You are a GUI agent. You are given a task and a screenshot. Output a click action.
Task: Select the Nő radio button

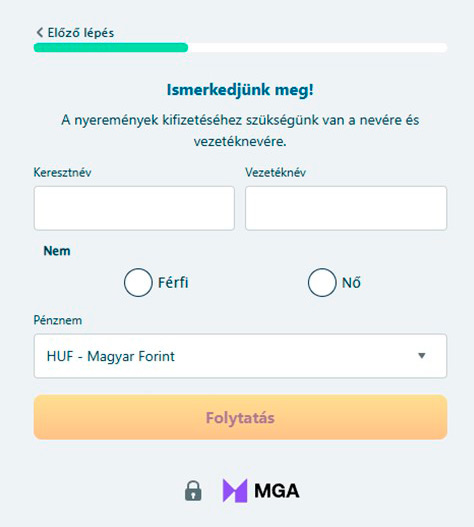(322, 282)
